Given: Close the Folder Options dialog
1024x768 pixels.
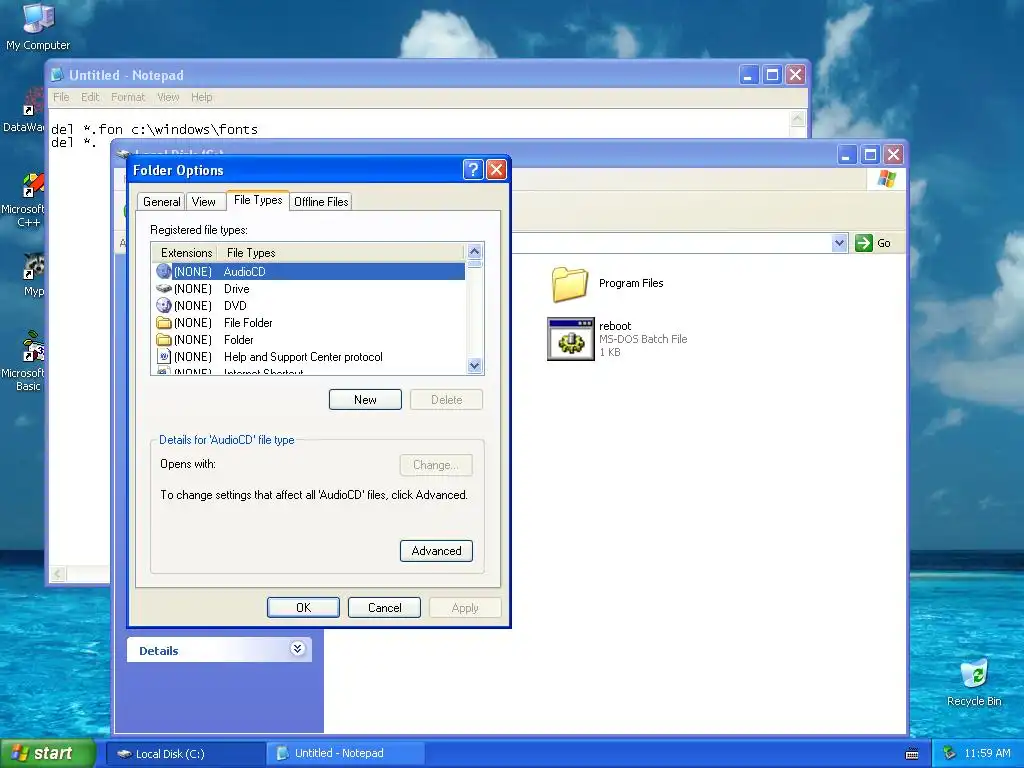Looking at the screenshot, I should (496, 170).
